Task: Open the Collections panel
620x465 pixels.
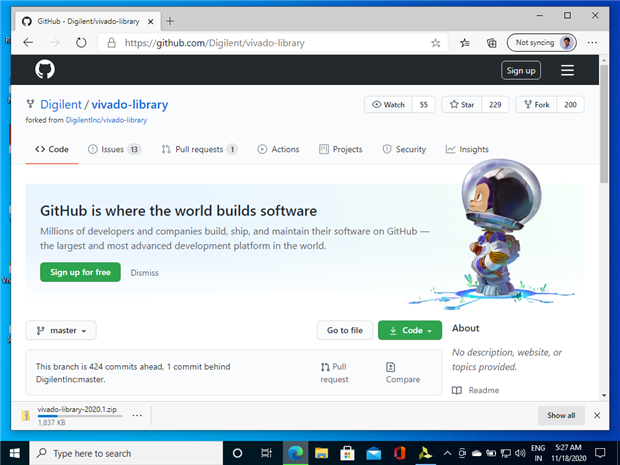Action: pos(491,43)
